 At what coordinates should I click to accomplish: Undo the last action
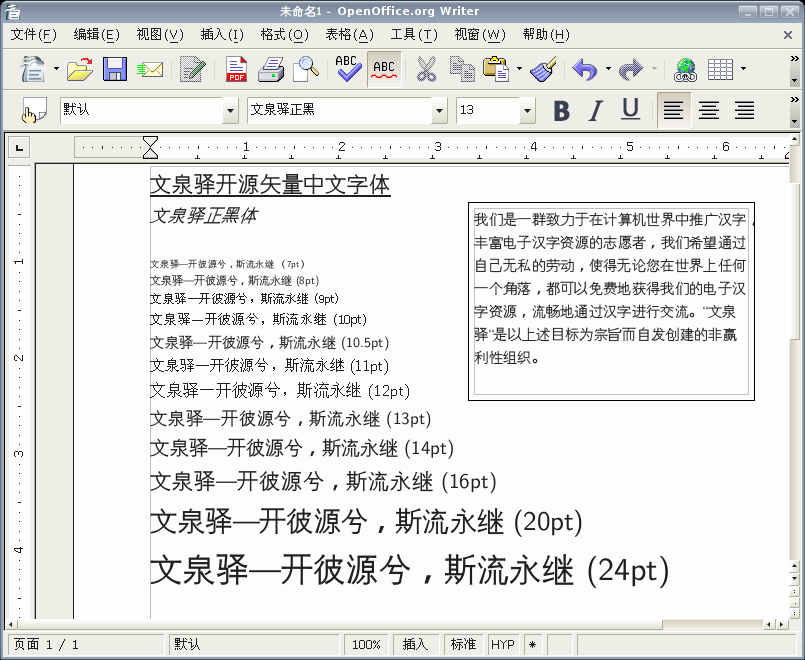tap(585, 69)
